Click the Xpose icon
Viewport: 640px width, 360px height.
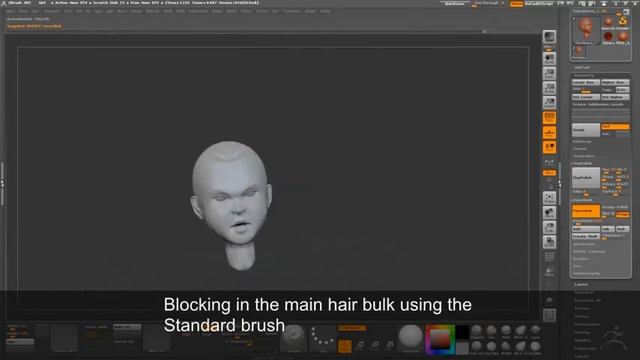(549, 315)
